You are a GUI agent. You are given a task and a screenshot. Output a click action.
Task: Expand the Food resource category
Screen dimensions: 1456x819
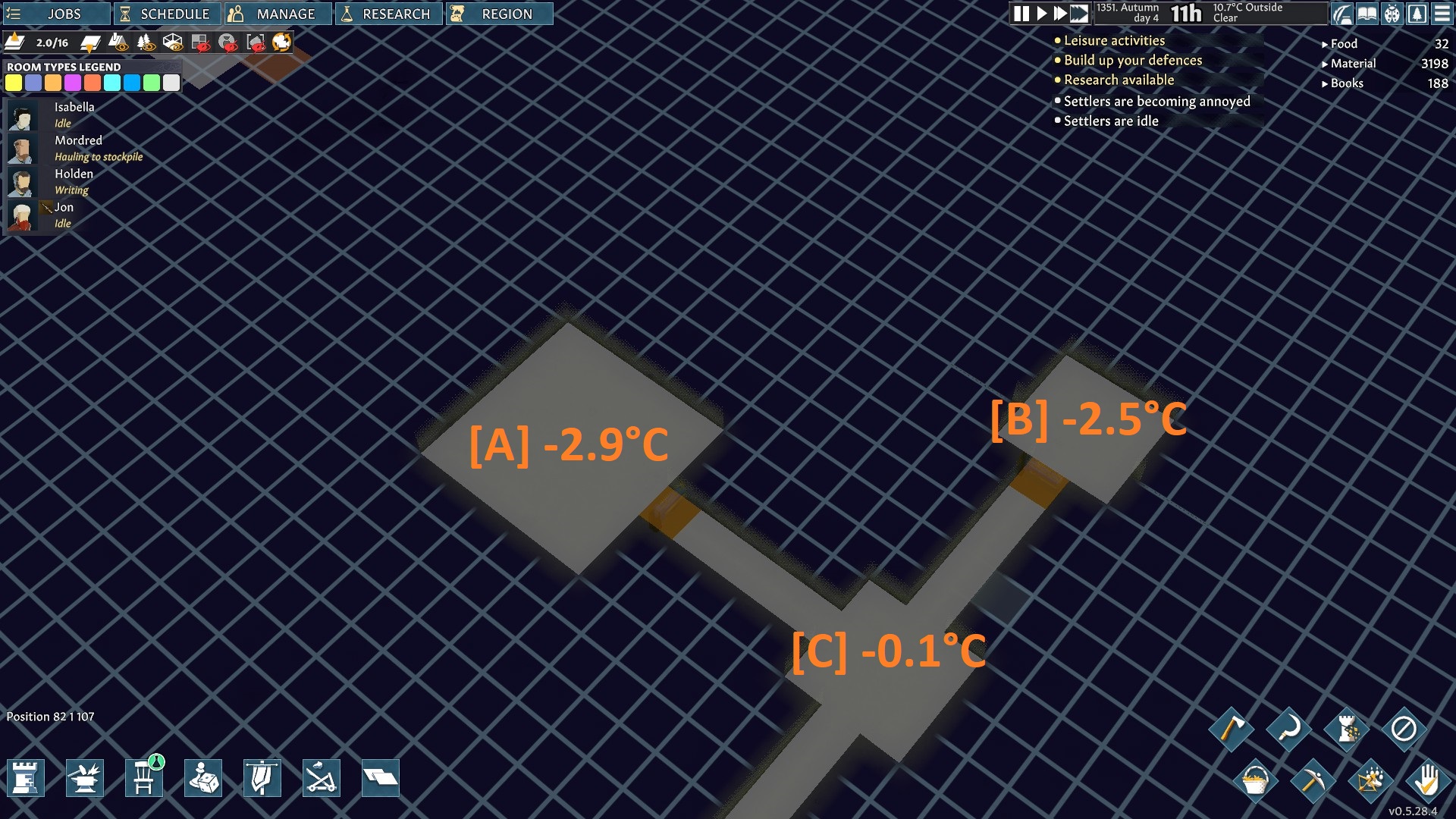1343,44
